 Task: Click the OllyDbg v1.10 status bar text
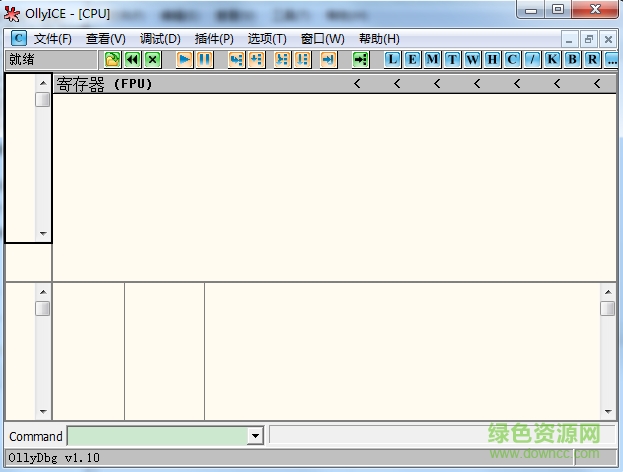(x=54, y=458)
